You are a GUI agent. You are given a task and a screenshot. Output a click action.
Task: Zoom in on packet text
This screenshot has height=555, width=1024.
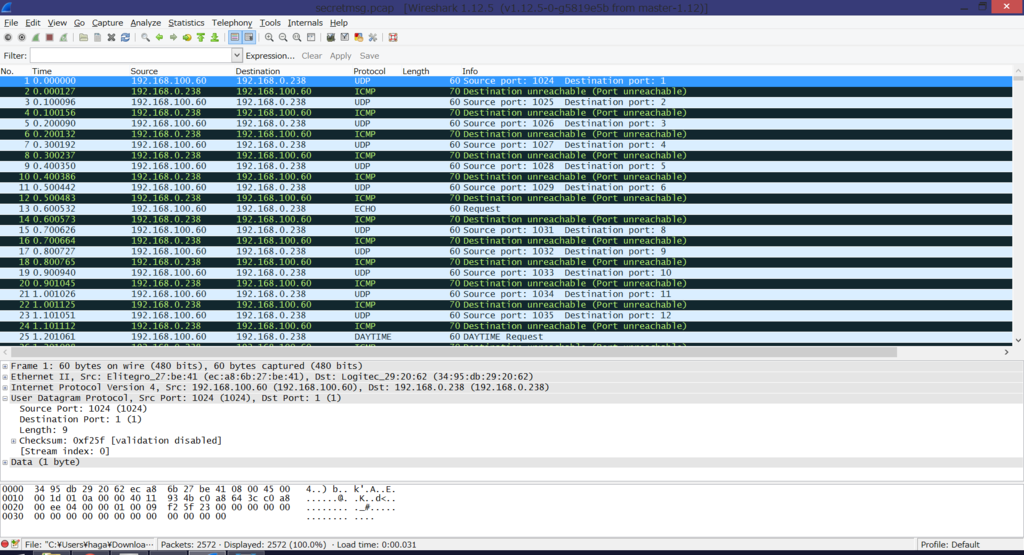269,38
